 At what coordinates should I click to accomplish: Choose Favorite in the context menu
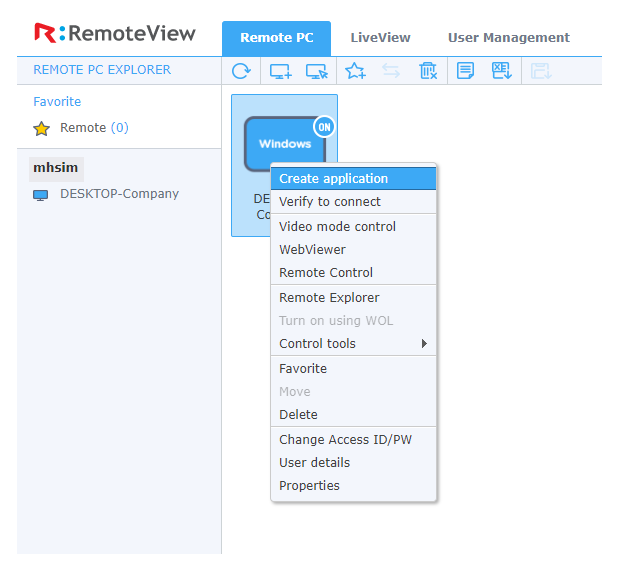(353, 368)
